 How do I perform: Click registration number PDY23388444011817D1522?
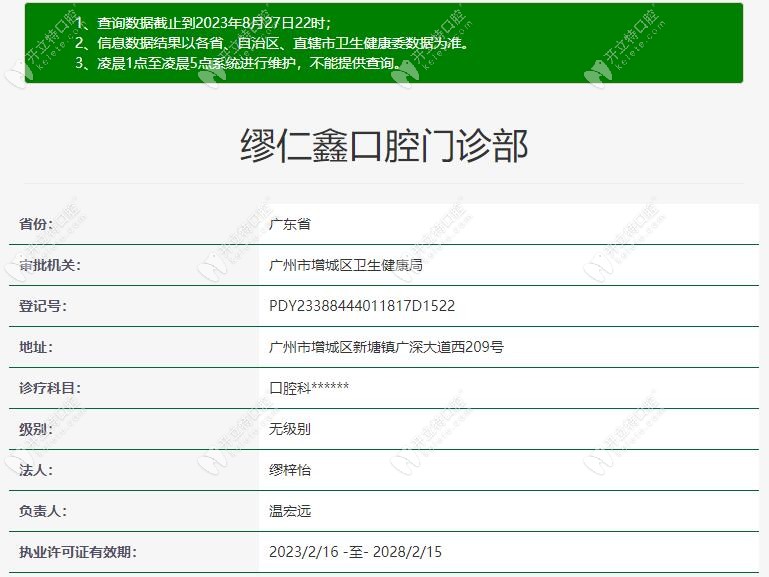click(x=362, y=306)
